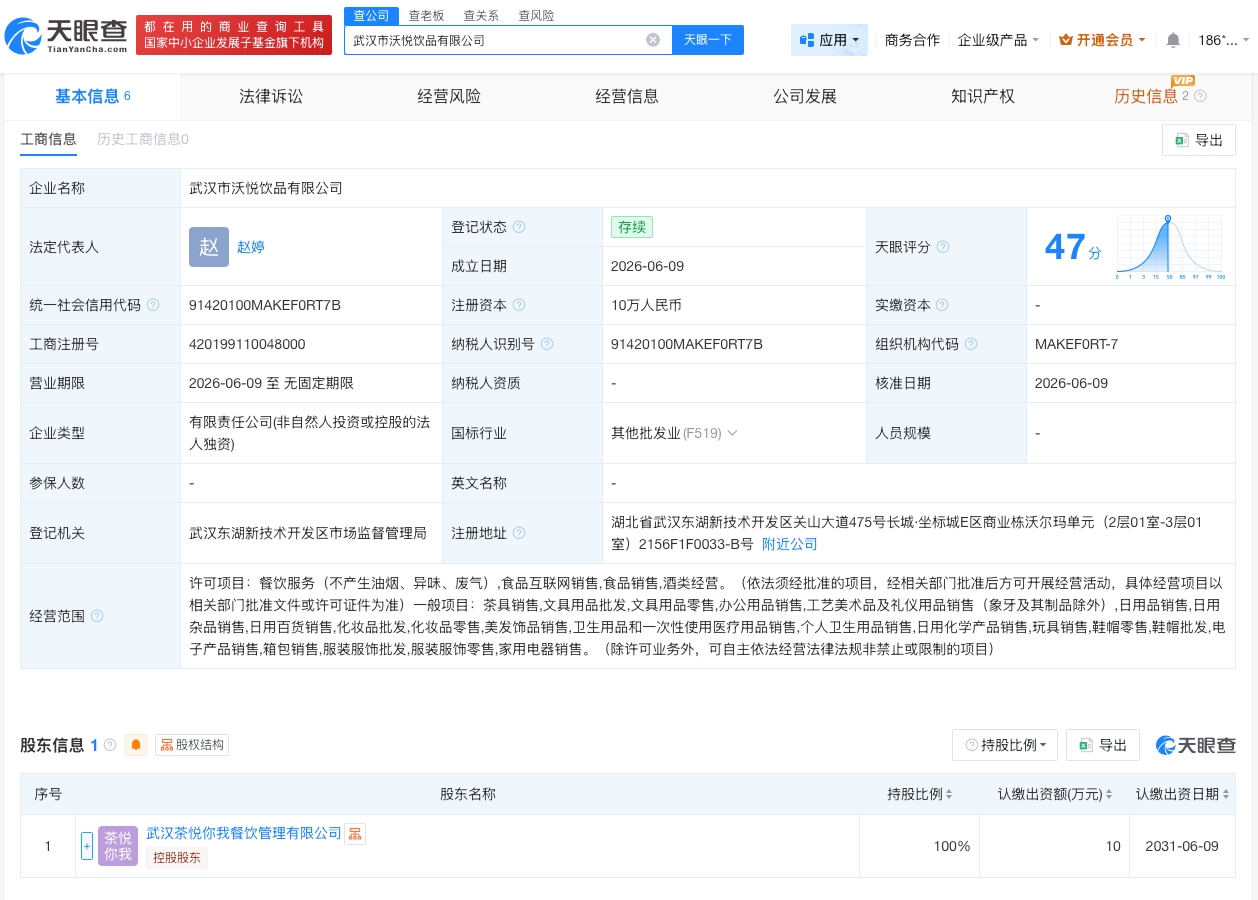Viewport: 1258px width, 900px height.
Task: Click the score value 47分
Action: click(x=1073, y=247)
